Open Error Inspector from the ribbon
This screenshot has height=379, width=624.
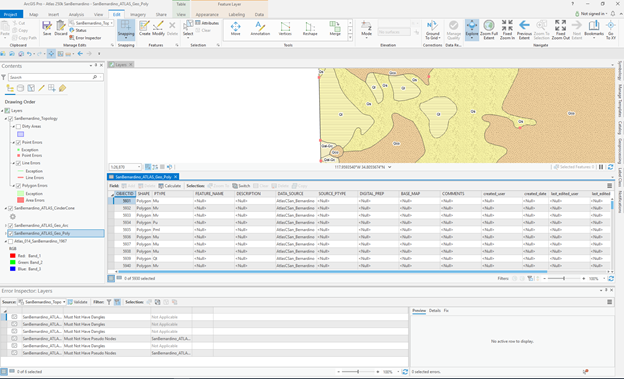pos(85,38)
